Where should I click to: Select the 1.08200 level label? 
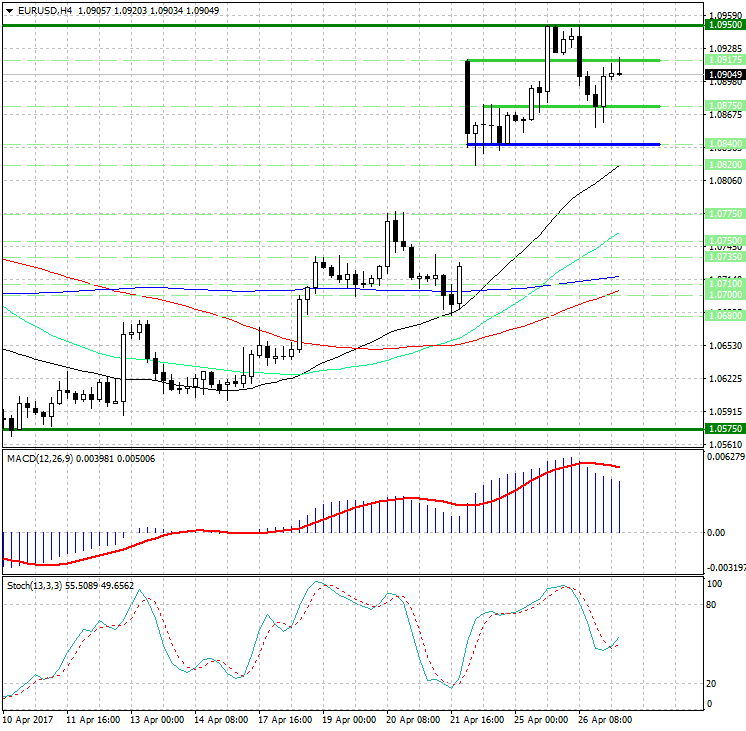(x=725, y=165)
